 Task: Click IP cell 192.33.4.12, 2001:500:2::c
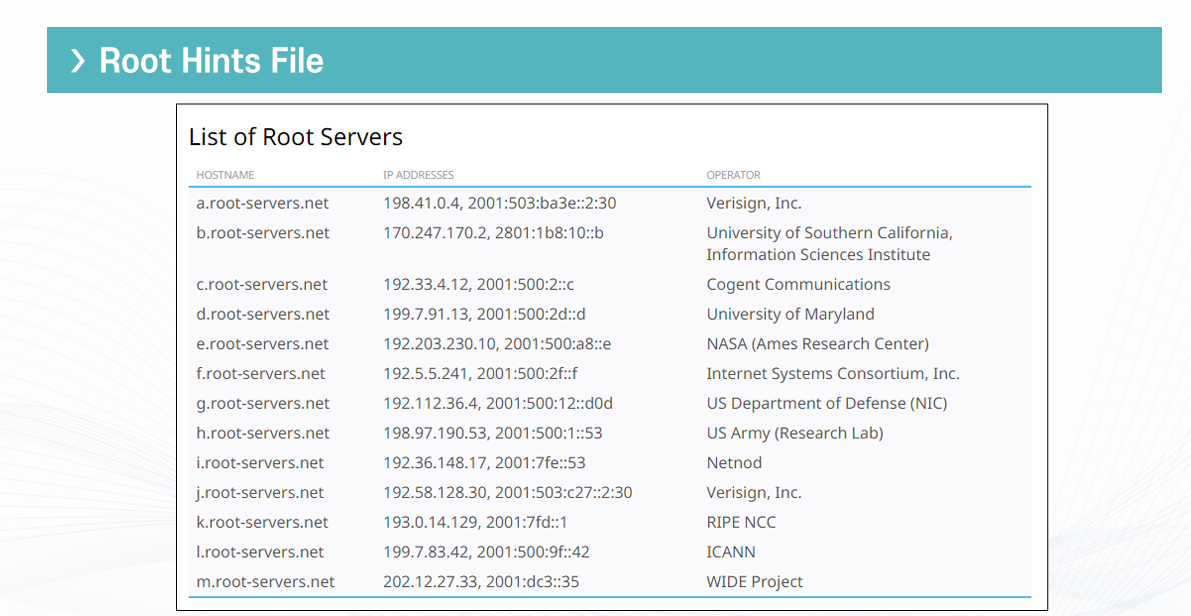[x=479, y=285]
